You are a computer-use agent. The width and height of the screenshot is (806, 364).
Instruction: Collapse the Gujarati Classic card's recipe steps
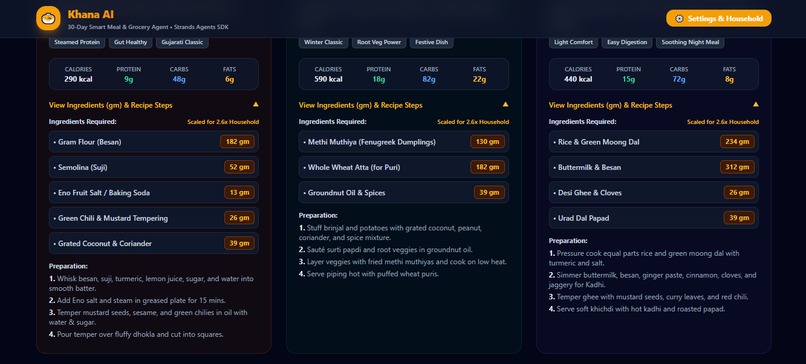click(154, 105)
